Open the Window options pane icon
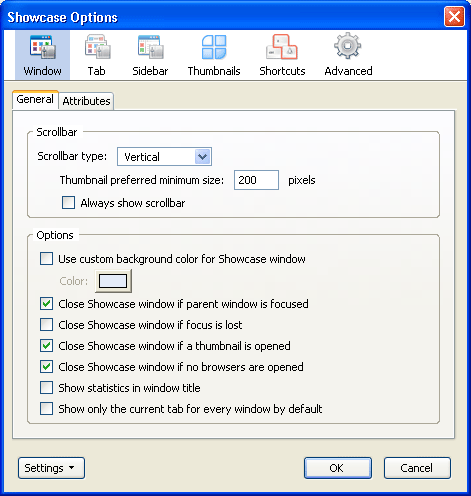The height and width of the screenshot is (496, 471). click(x=42, y=55)
